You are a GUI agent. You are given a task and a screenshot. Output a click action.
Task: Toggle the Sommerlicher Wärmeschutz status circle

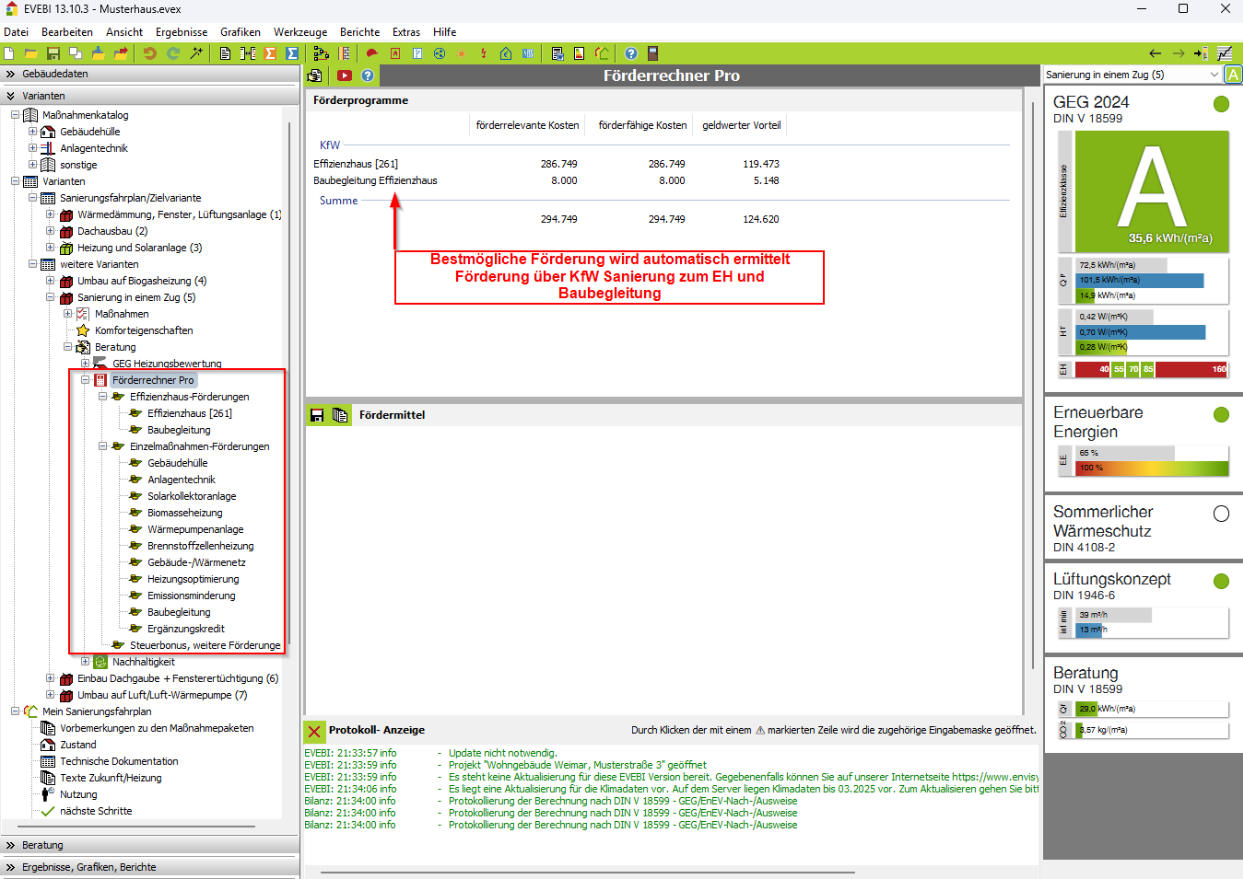click(1220, 514)
